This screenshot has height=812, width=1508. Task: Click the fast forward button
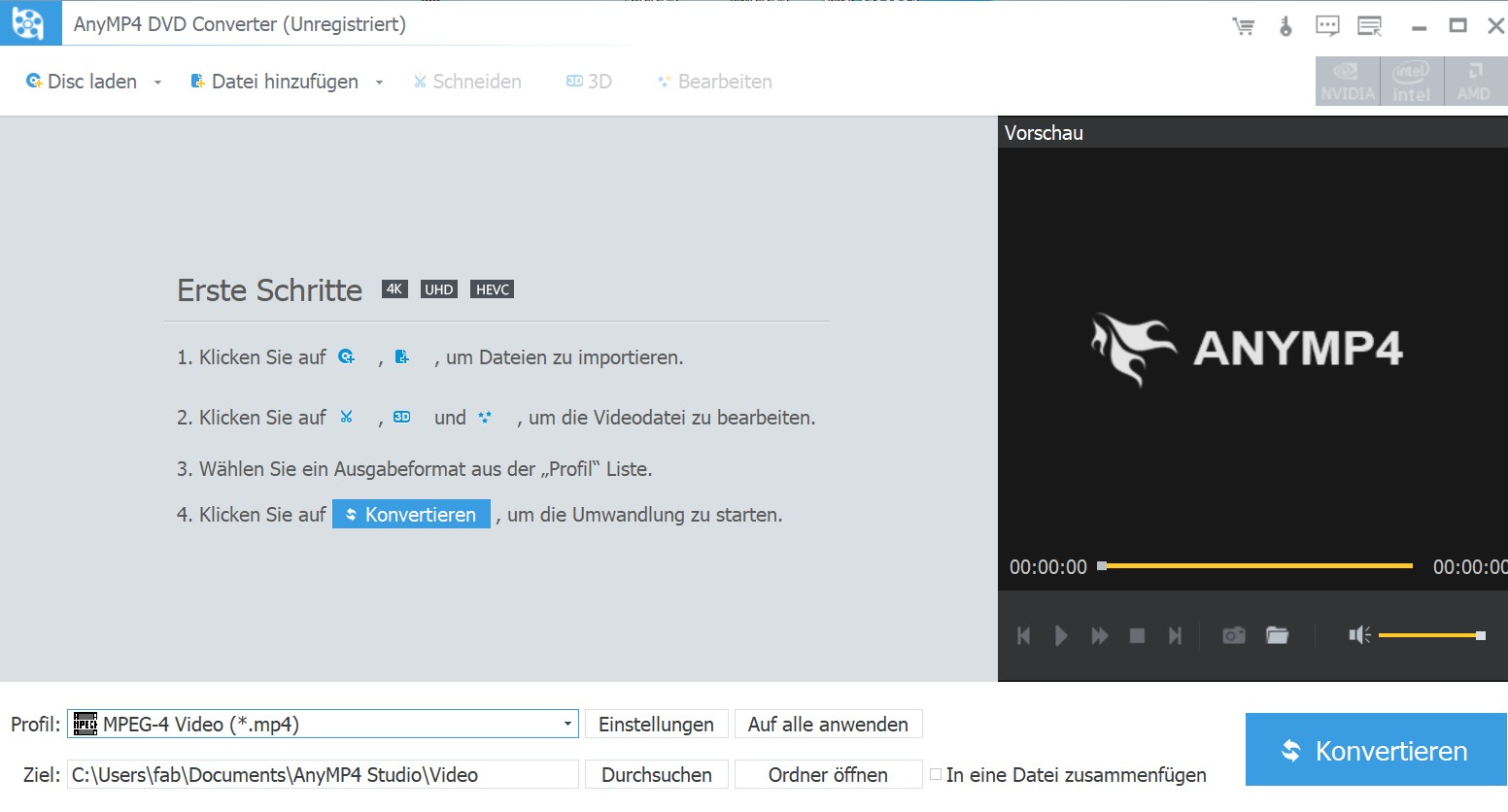click(x=1100, y=635)
